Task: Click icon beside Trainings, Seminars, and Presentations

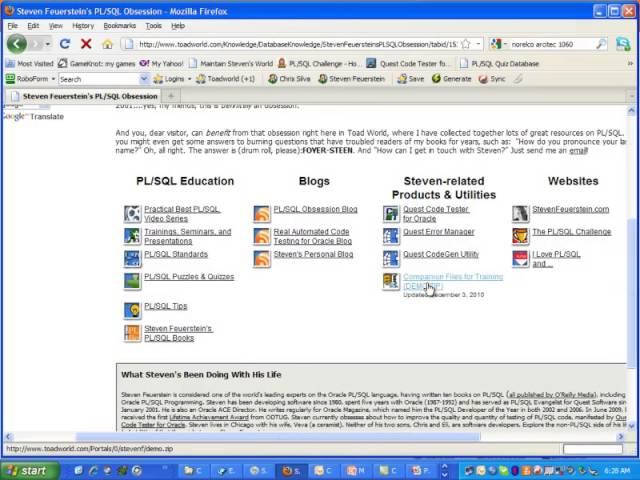Action: tap(132, 236)
